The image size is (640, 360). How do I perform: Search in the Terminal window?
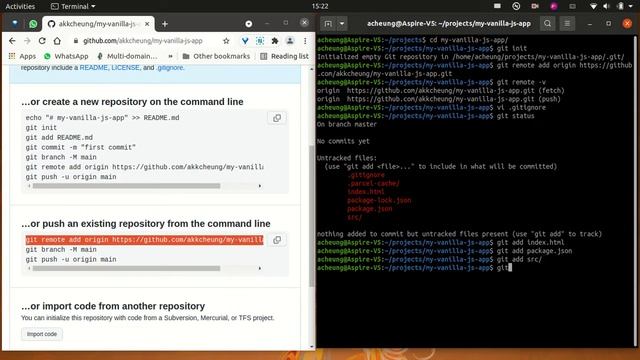[547, 24]
